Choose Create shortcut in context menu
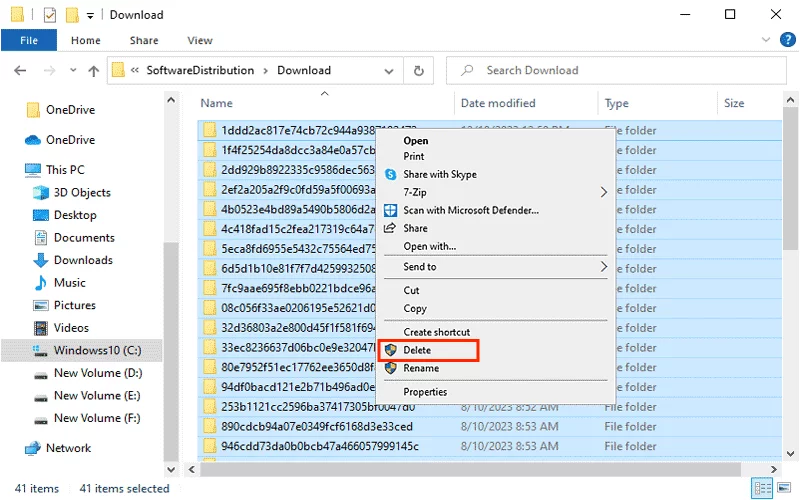The width and height of the screenshot is (800, 500). pyautogui.click(x=436, y=332)
